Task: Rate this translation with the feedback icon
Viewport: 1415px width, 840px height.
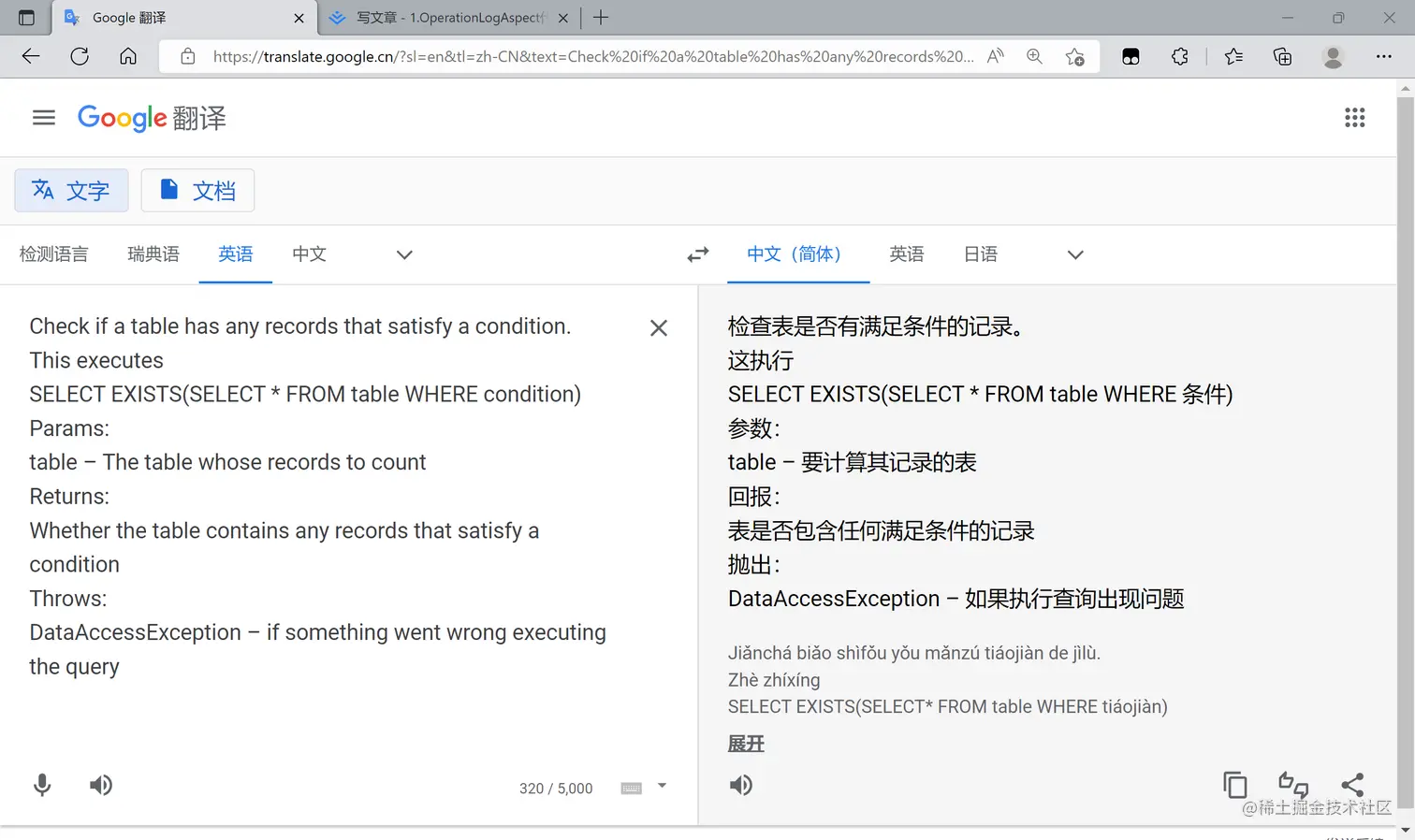Action: click(1293, 785)
